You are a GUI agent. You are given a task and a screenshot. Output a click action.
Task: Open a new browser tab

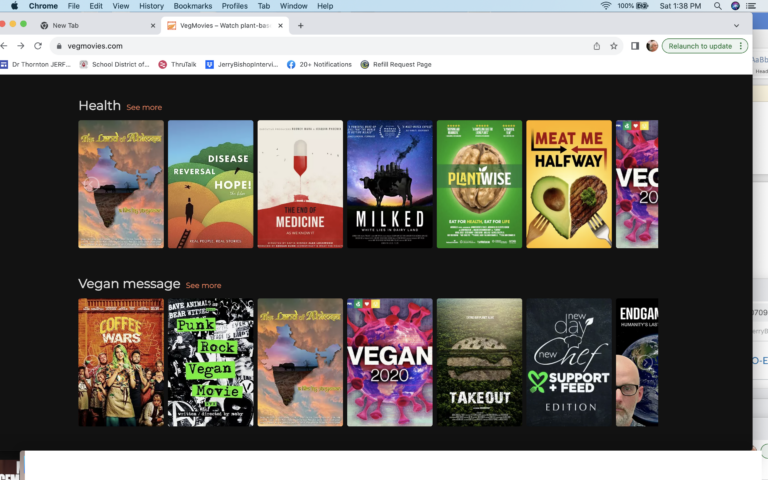pyautogui.click(x=301, y=25)
